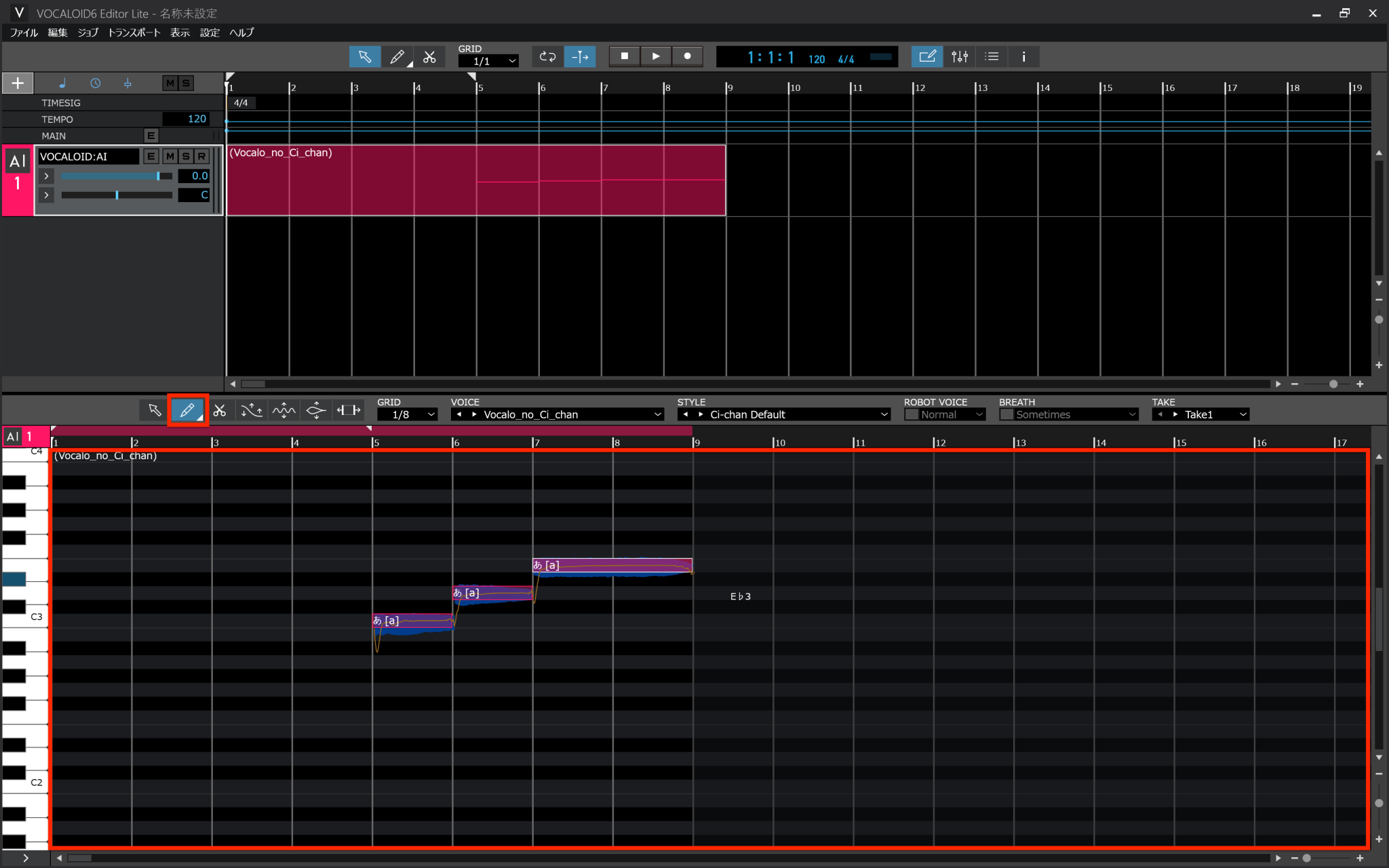Open the STYLE Ci-chan Default dropdown
1389x868 pixels.
(783, 414)
